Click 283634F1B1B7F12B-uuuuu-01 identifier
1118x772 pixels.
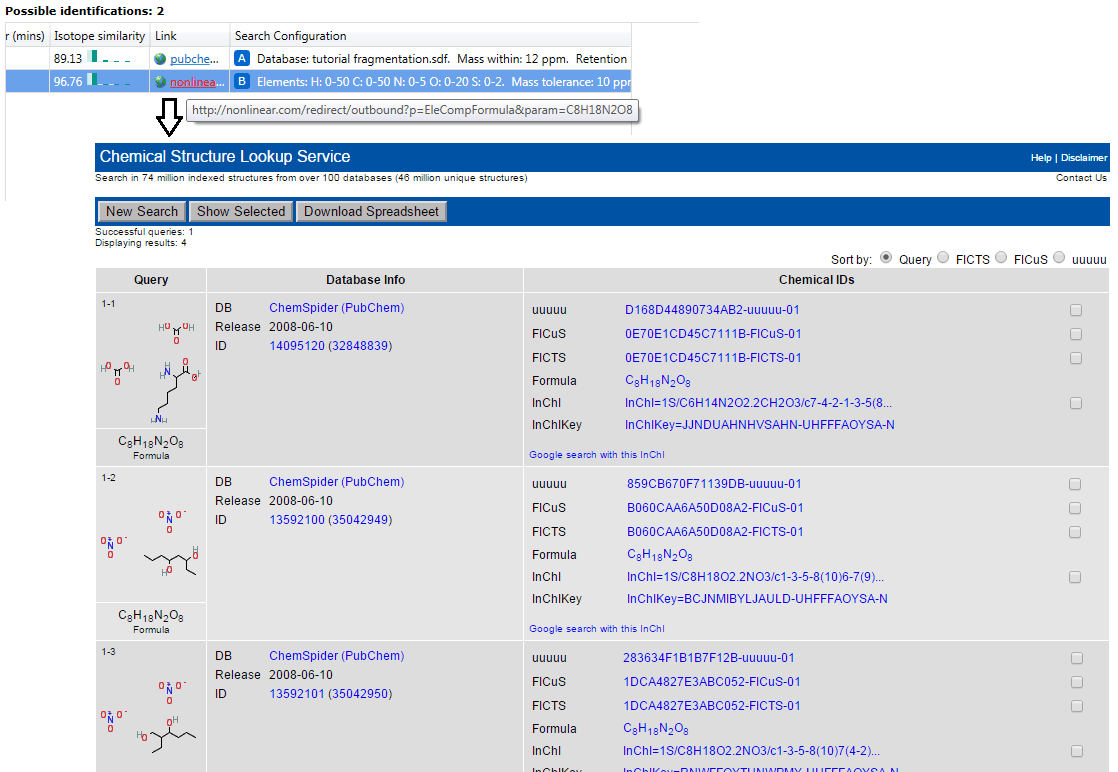pos(709,658)
